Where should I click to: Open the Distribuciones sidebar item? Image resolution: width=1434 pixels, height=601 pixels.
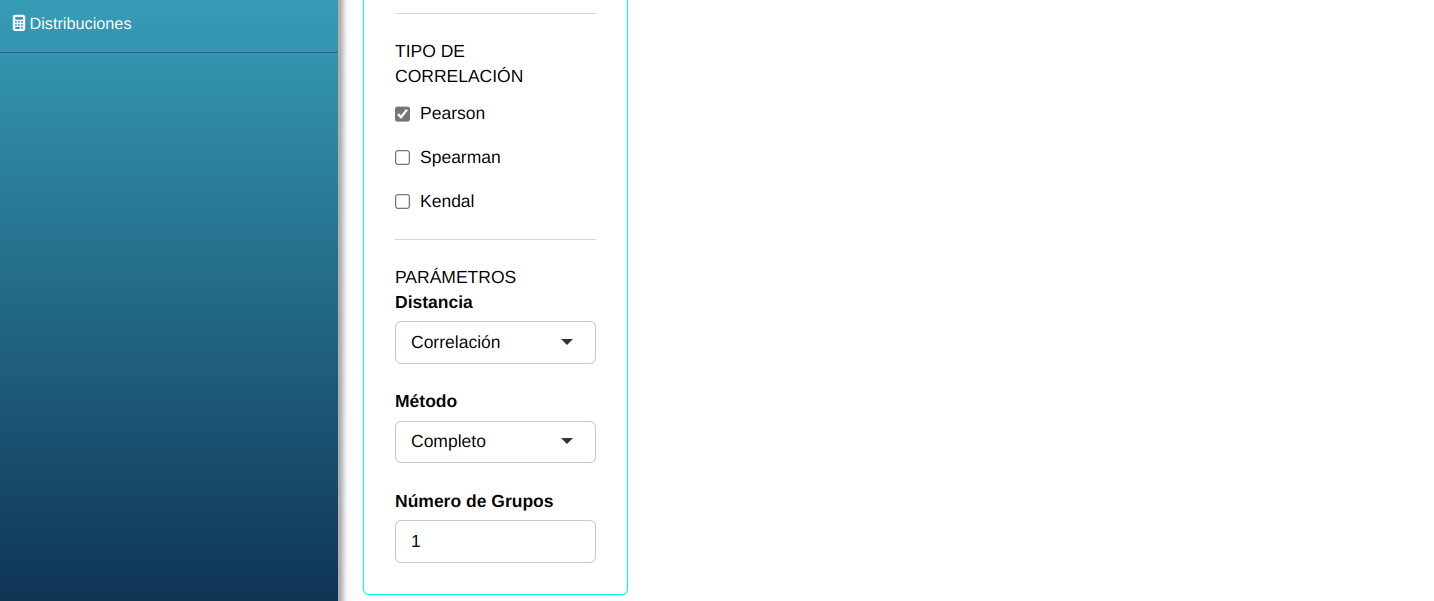click(x=80, y=23)
